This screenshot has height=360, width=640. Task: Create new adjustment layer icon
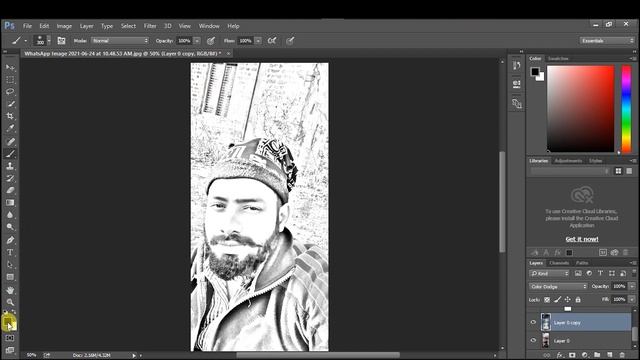[584, 355]
